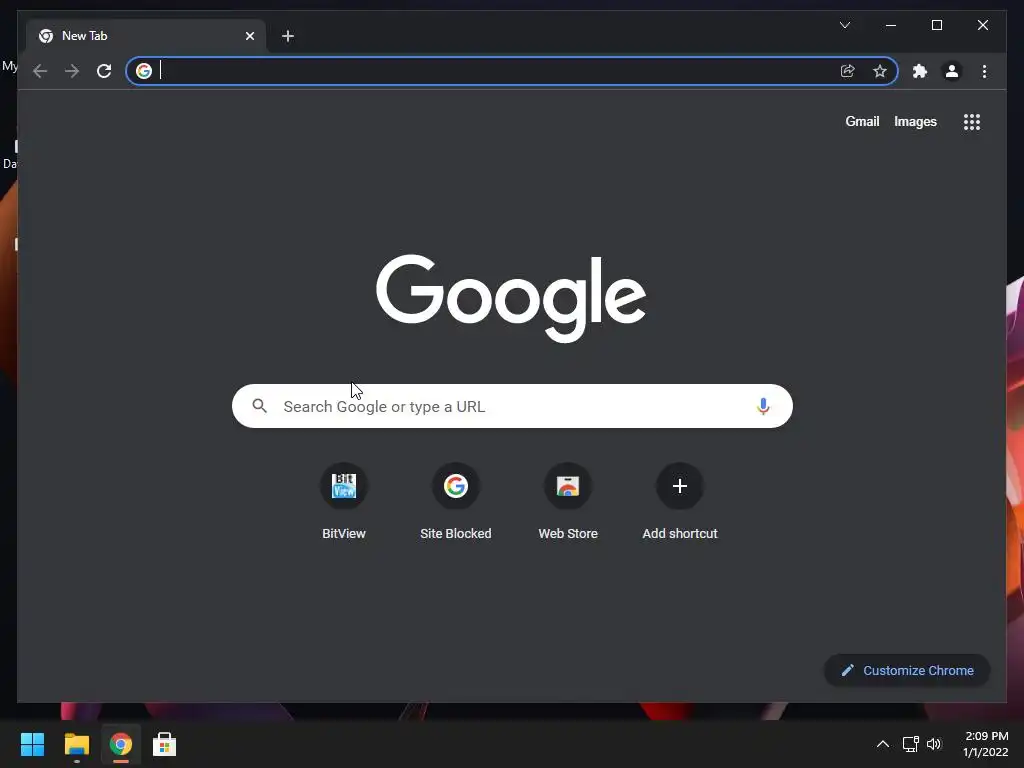Image resolution: width=1024 pixels, height=768 pixels.
Task: Maximize the Chrome window
Action: pos(936,25)
